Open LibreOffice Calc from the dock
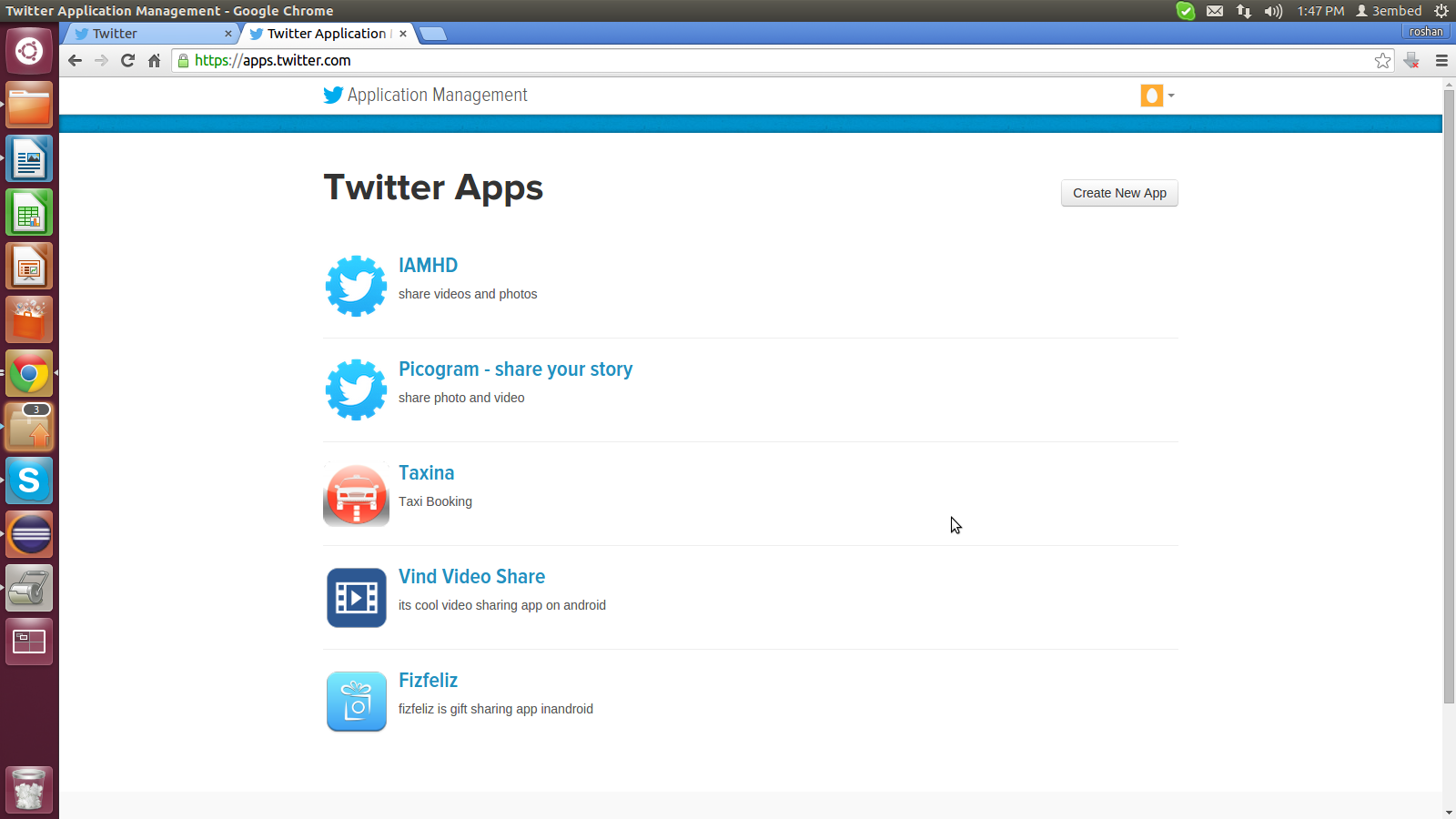 [29, 212]
